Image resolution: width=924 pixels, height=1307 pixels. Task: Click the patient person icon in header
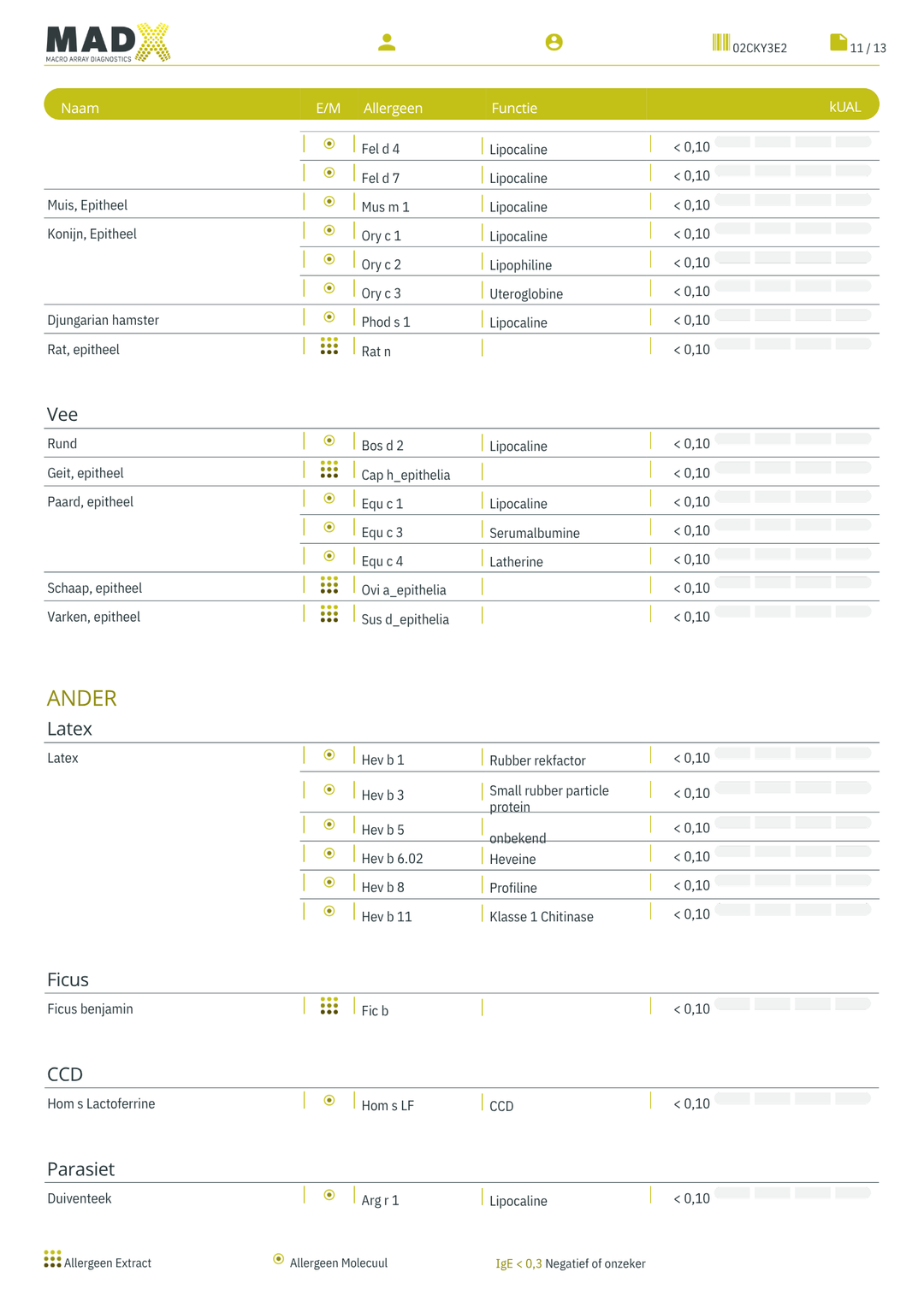[387, 42]
